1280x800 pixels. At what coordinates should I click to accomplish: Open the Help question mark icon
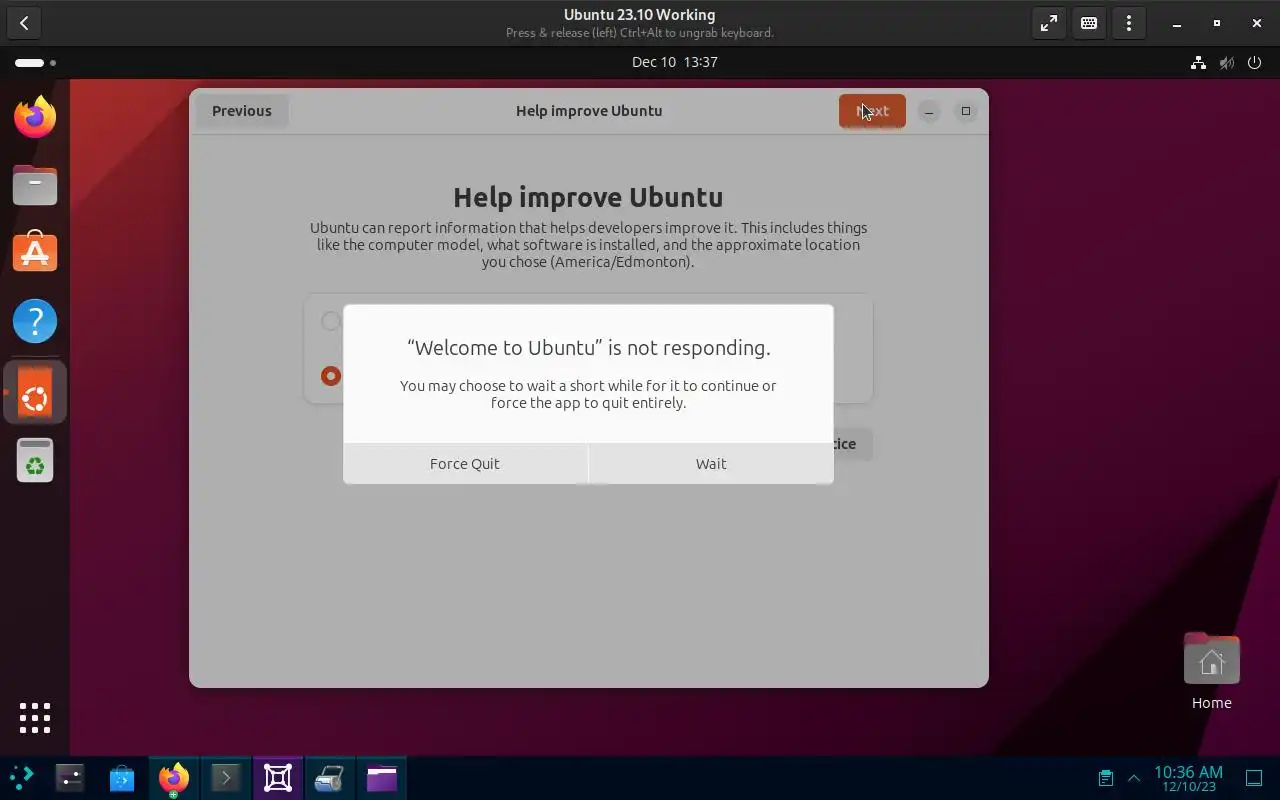[35, 321]
